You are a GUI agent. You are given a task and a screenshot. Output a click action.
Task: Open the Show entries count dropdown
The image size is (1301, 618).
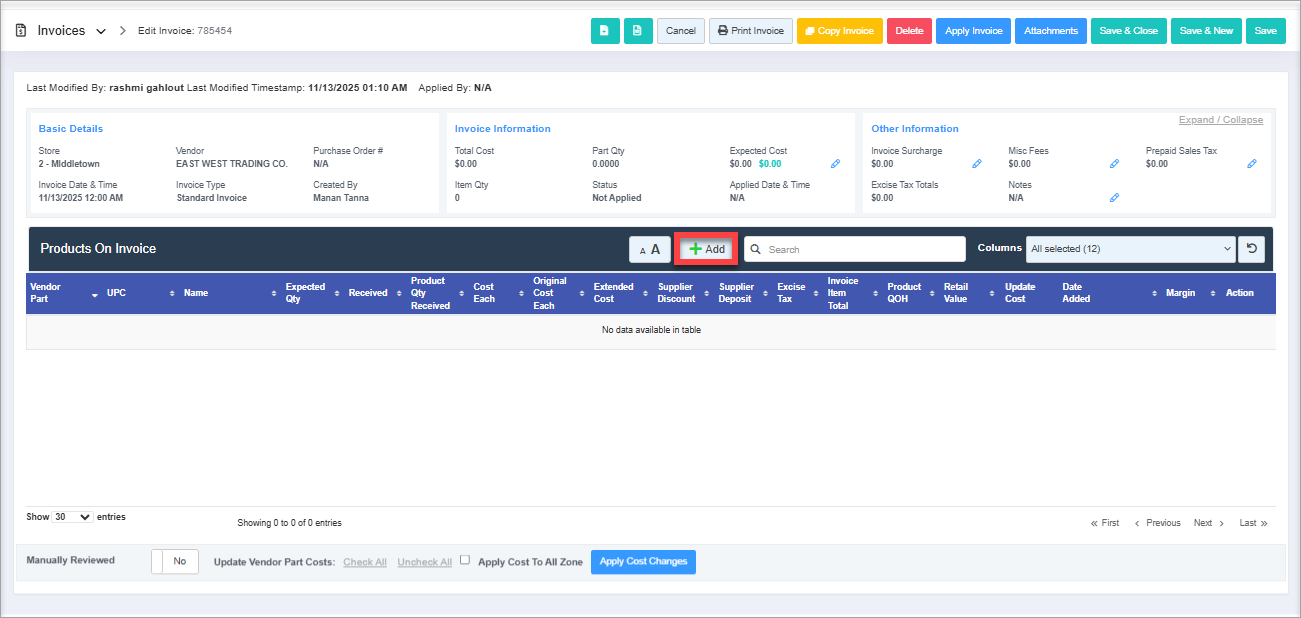[72, 517]
